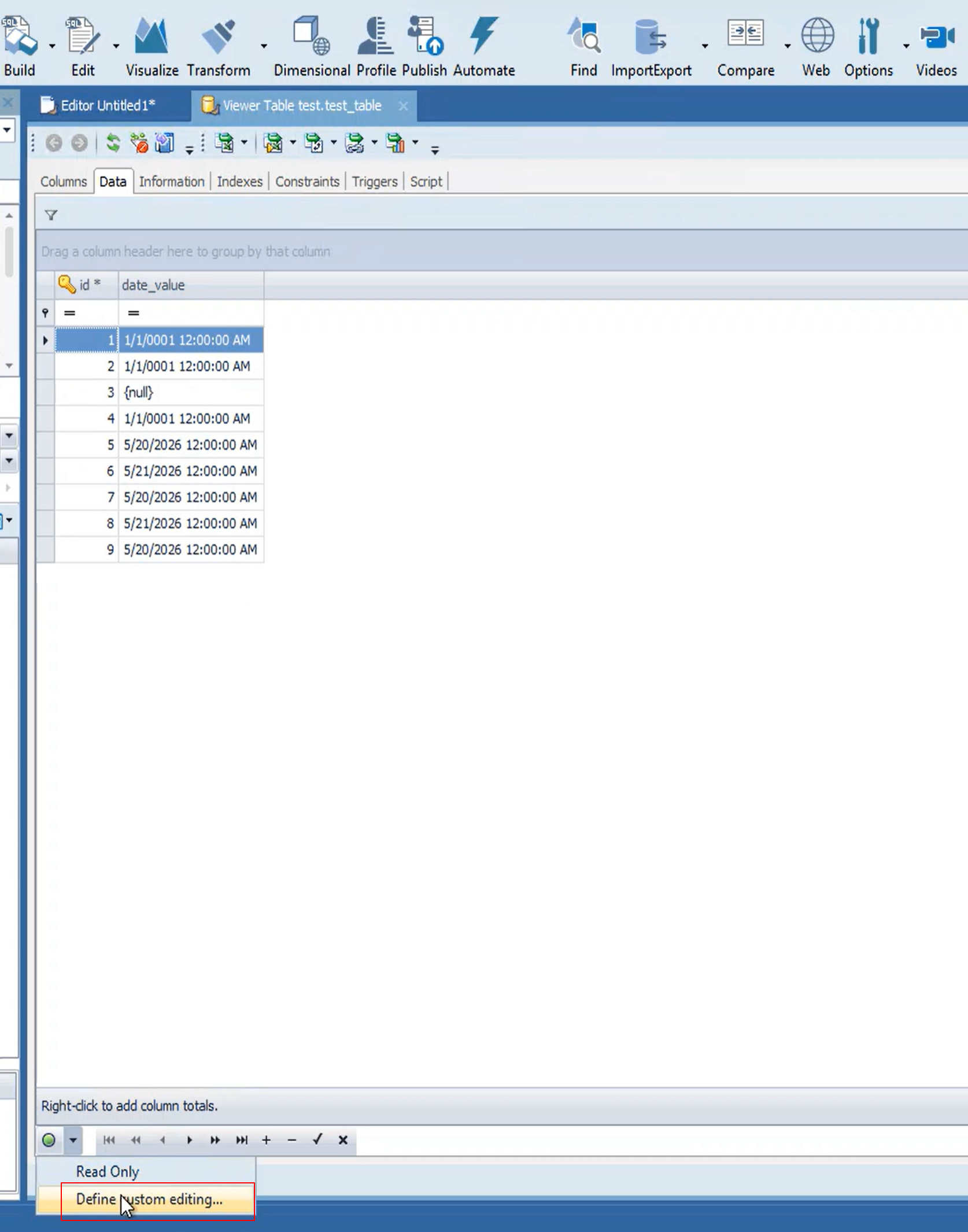The height and width of the screenshot is (1232, 968).
Task: Choose Define custom editing menu item
Action: [x=146, y=1199]
